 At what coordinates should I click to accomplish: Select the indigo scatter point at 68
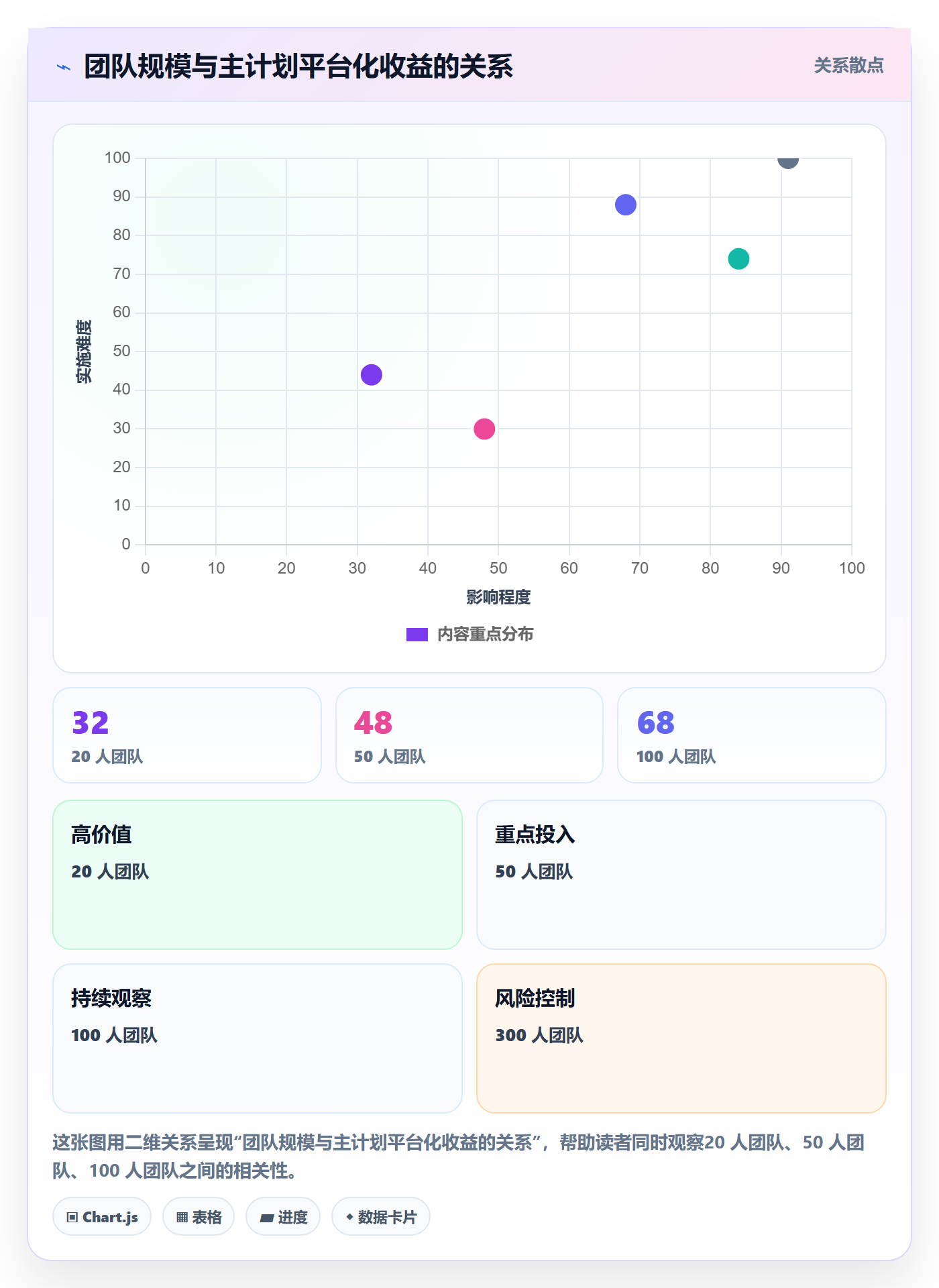[626, 205]
